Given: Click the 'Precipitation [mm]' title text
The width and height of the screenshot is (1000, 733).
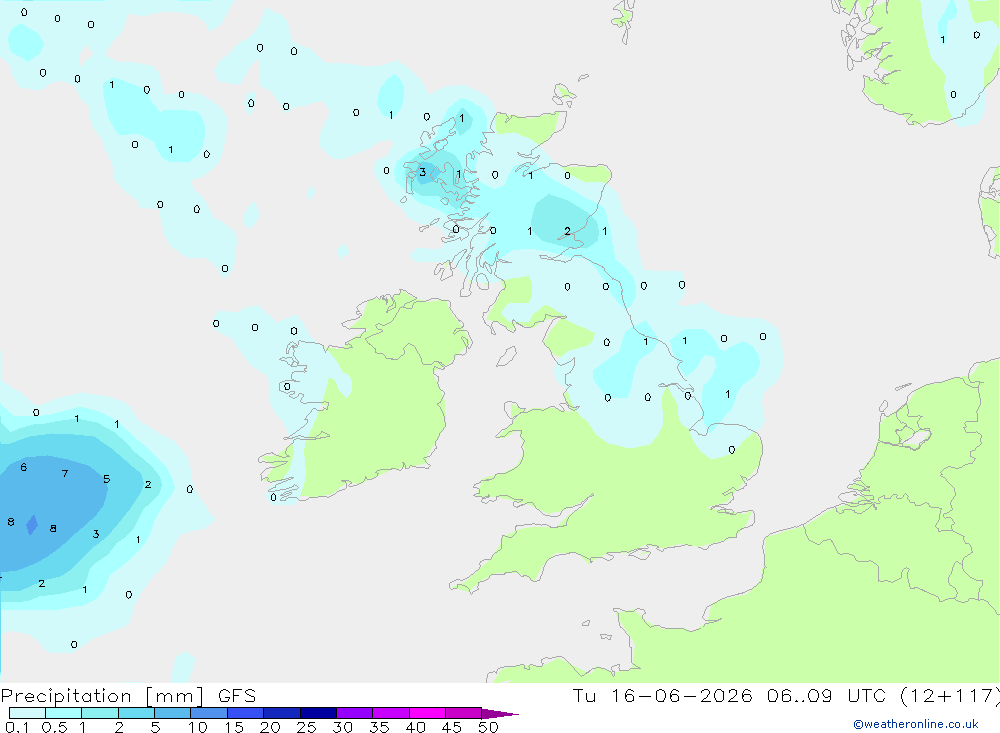Looking at the screenshot, I should [103, 696].
